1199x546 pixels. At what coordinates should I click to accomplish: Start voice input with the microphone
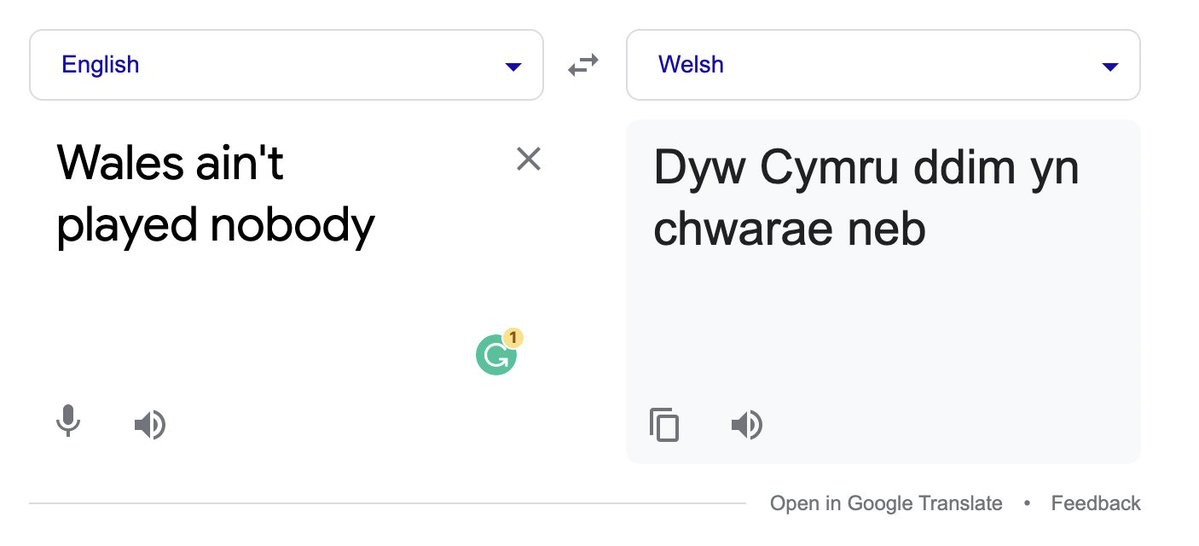tap(68, 421)
